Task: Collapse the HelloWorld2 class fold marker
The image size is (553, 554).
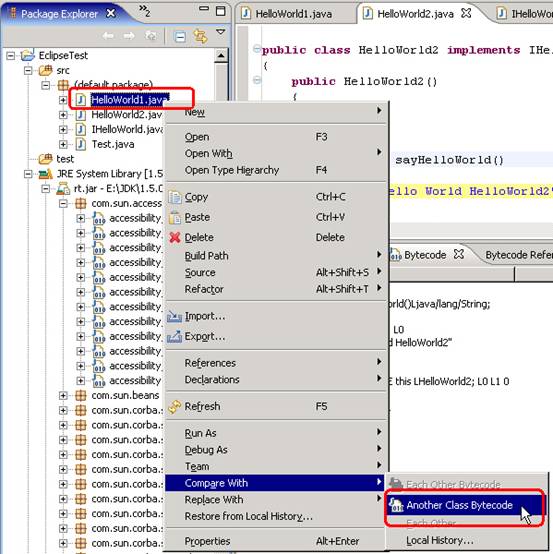Action: (x=257, y=49)
